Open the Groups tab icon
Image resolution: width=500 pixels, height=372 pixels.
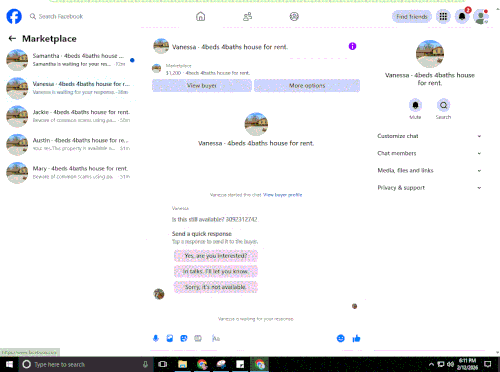(x=294, y=16)
